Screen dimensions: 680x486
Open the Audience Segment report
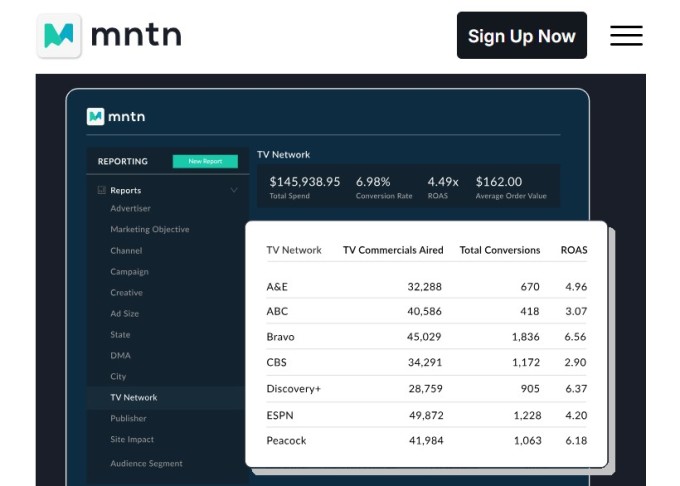coord(146,463)
